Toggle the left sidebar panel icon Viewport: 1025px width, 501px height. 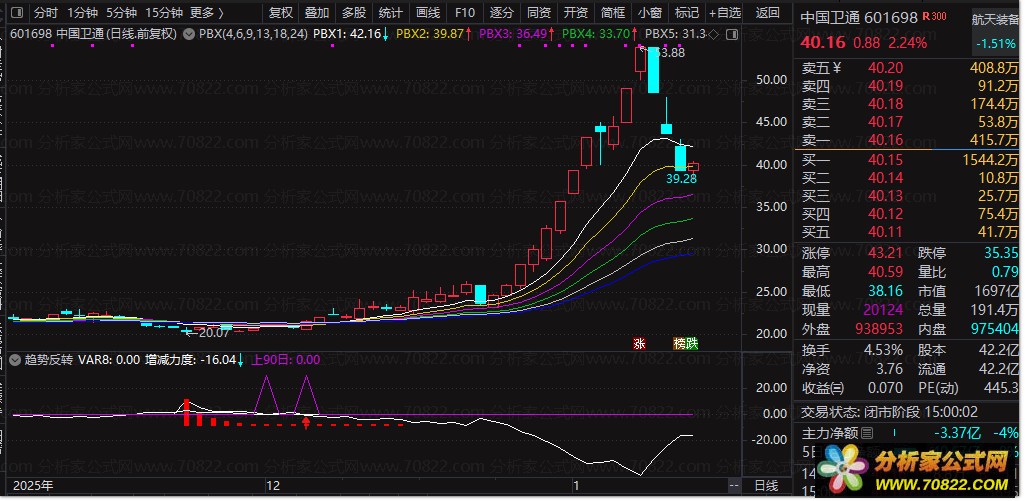coord(18,12)
